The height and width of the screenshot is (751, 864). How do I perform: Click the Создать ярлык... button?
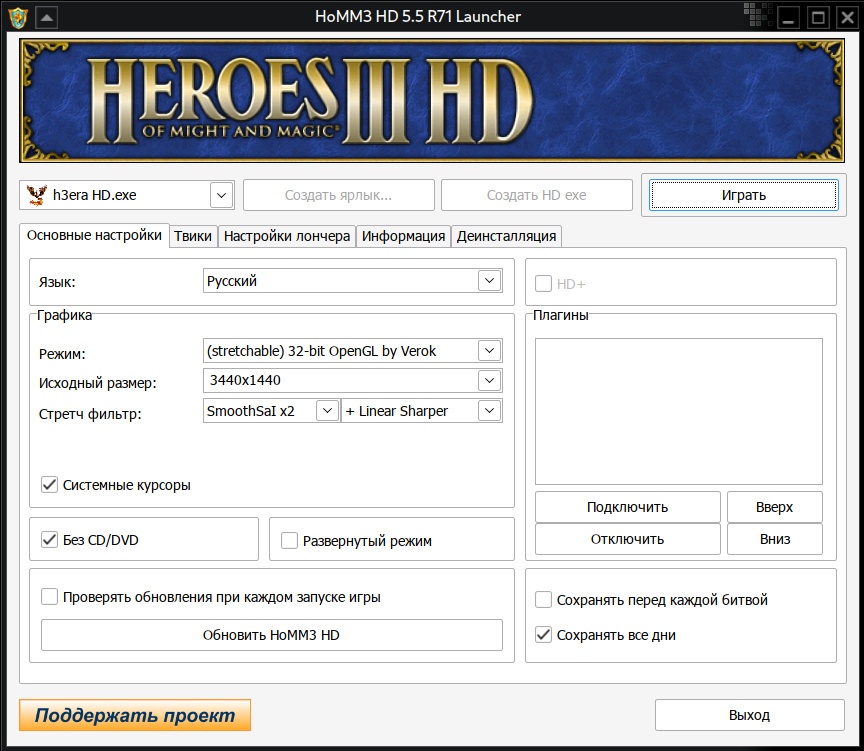[x=338, y=195]
